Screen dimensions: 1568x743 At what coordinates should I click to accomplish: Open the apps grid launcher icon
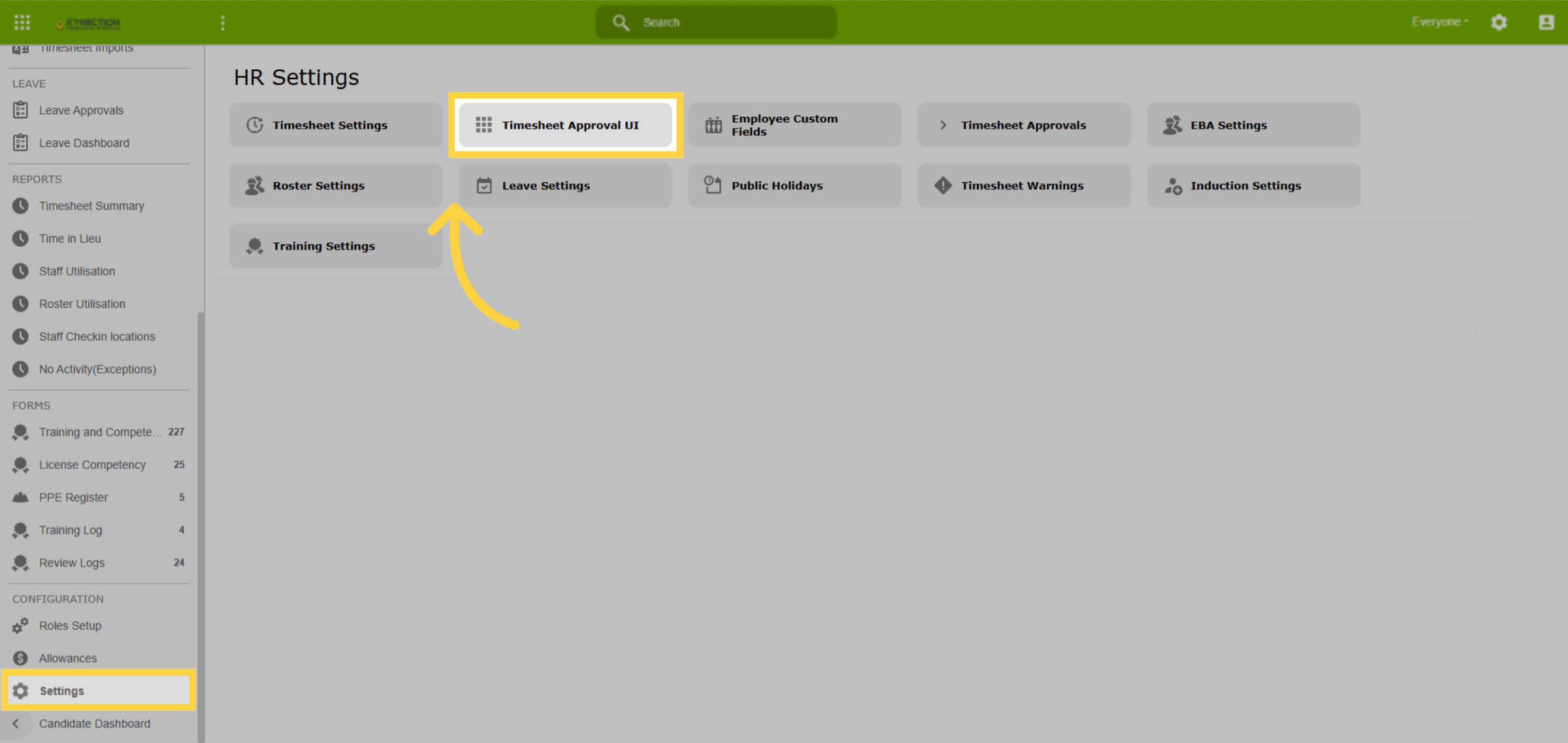point(22,22)
